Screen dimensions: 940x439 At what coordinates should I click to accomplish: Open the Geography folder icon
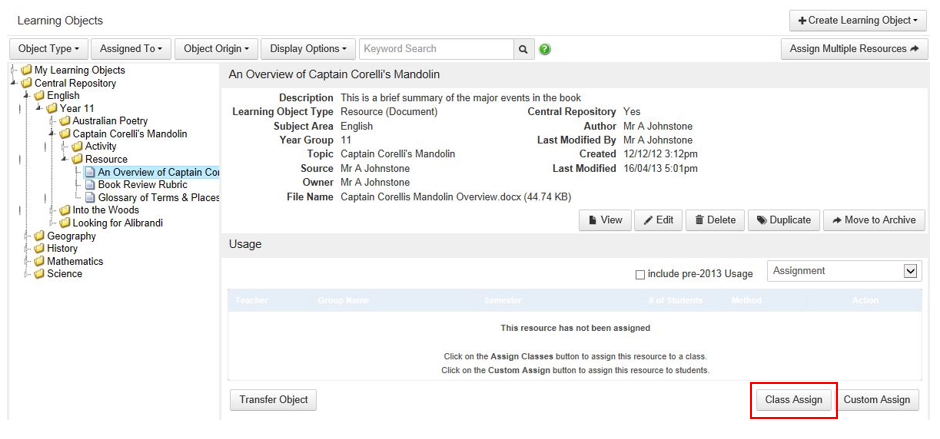(40, 237)
